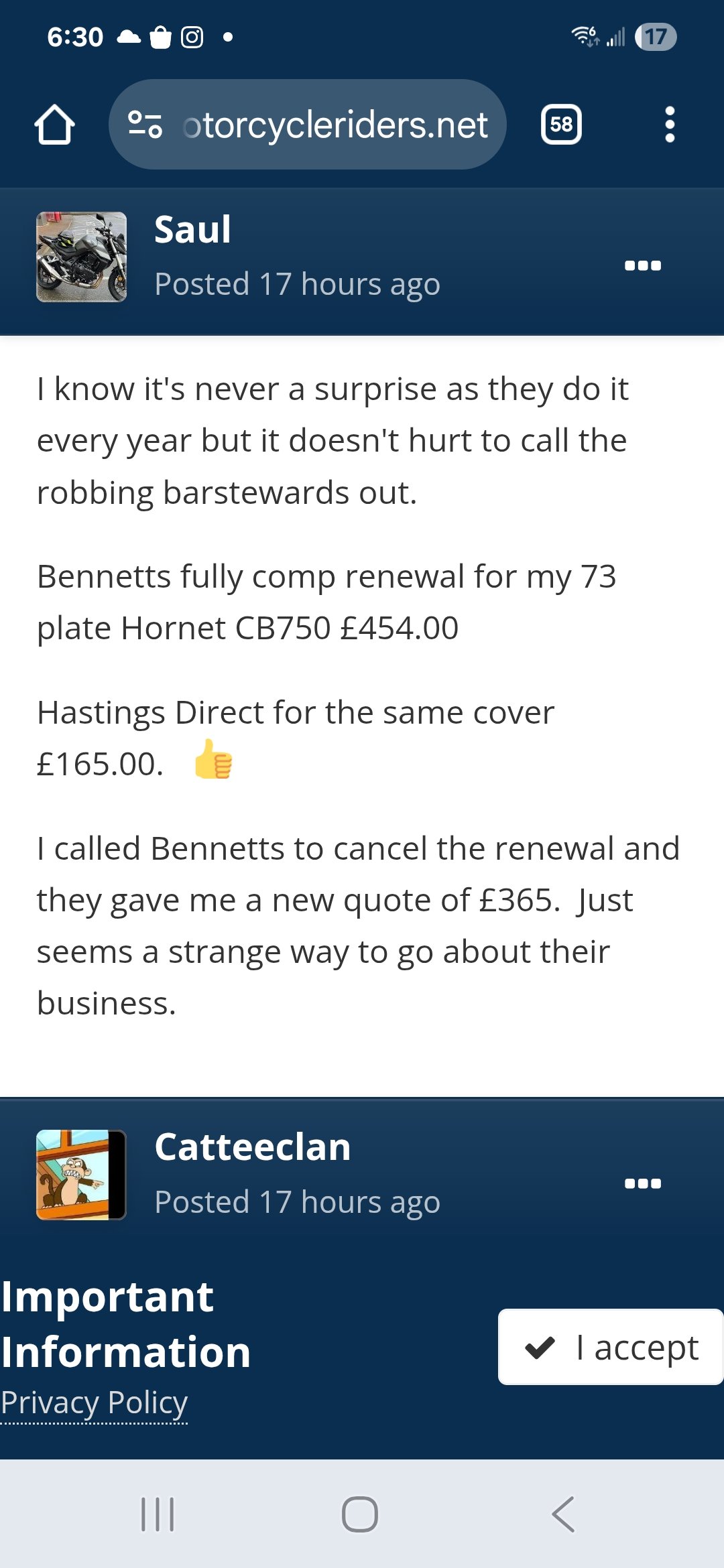View Catteeclan's monkey avatar
This screenshot has width=724, height=1568.
coord(81,1175)
